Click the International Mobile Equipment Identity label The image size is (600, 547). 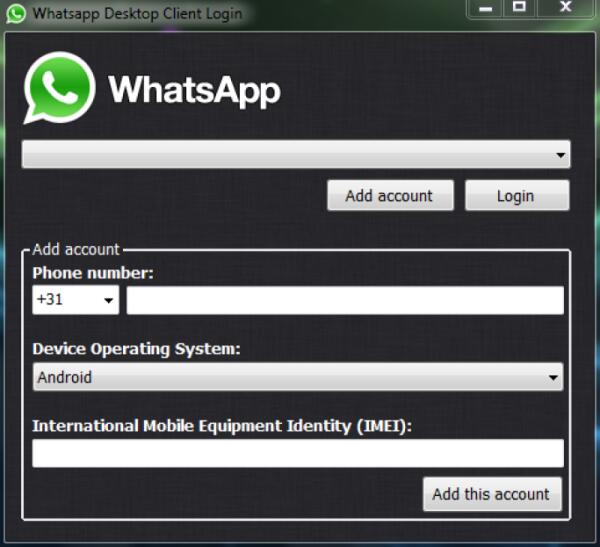tap(222, 425)
